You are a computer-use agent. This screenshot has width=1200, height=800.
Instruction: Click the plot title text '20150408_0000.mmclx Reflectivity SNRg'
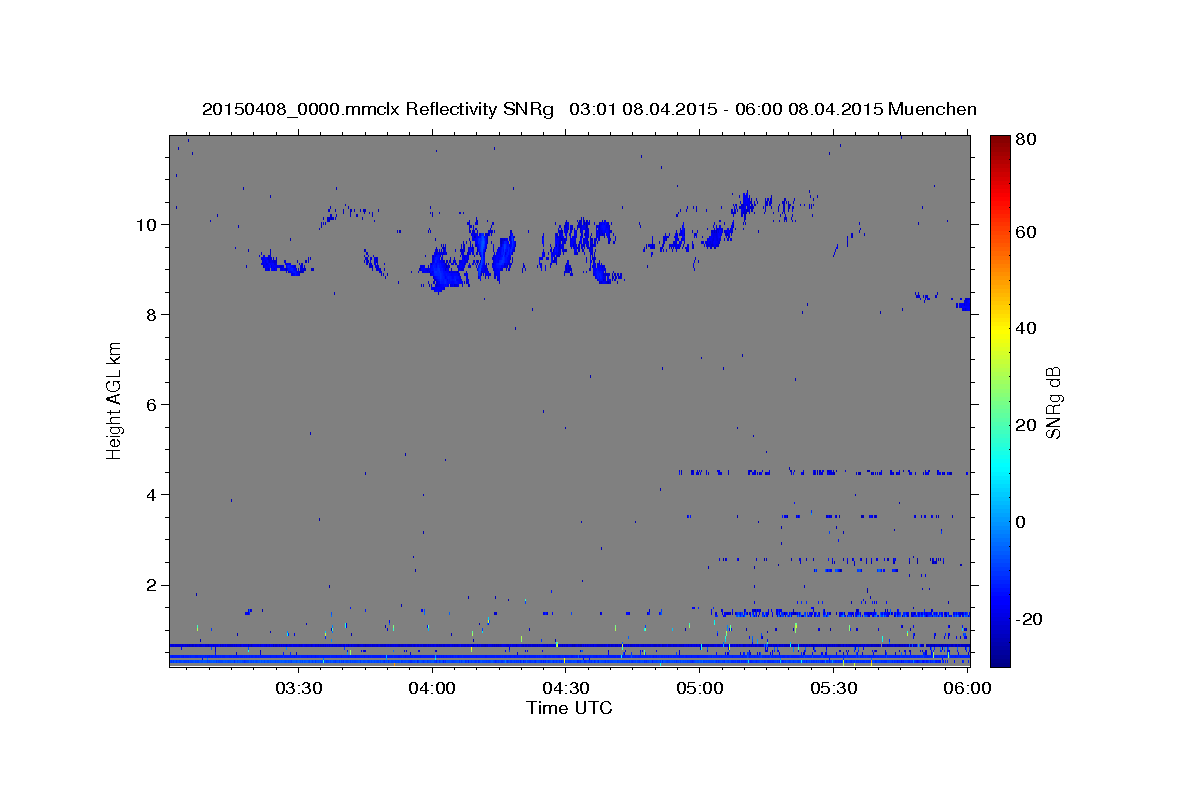[x=378, y=109]
